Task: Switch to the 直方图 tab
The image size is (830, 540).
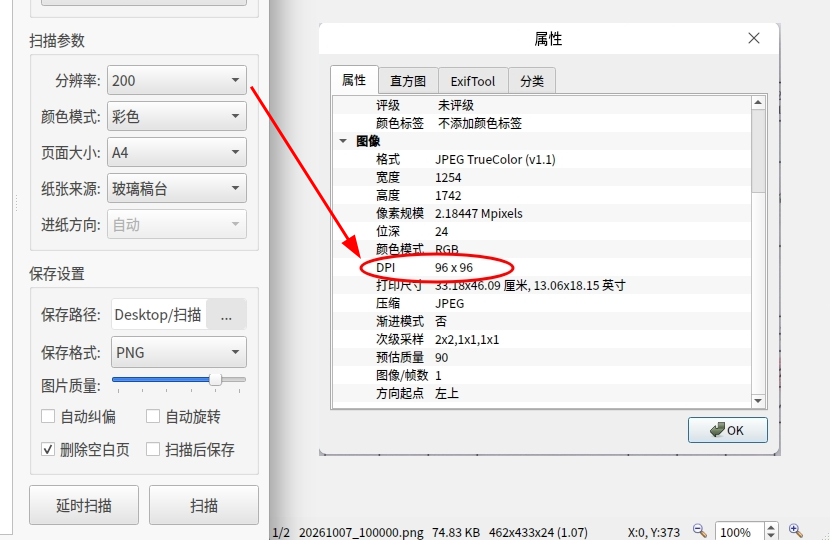Action: 408,81
